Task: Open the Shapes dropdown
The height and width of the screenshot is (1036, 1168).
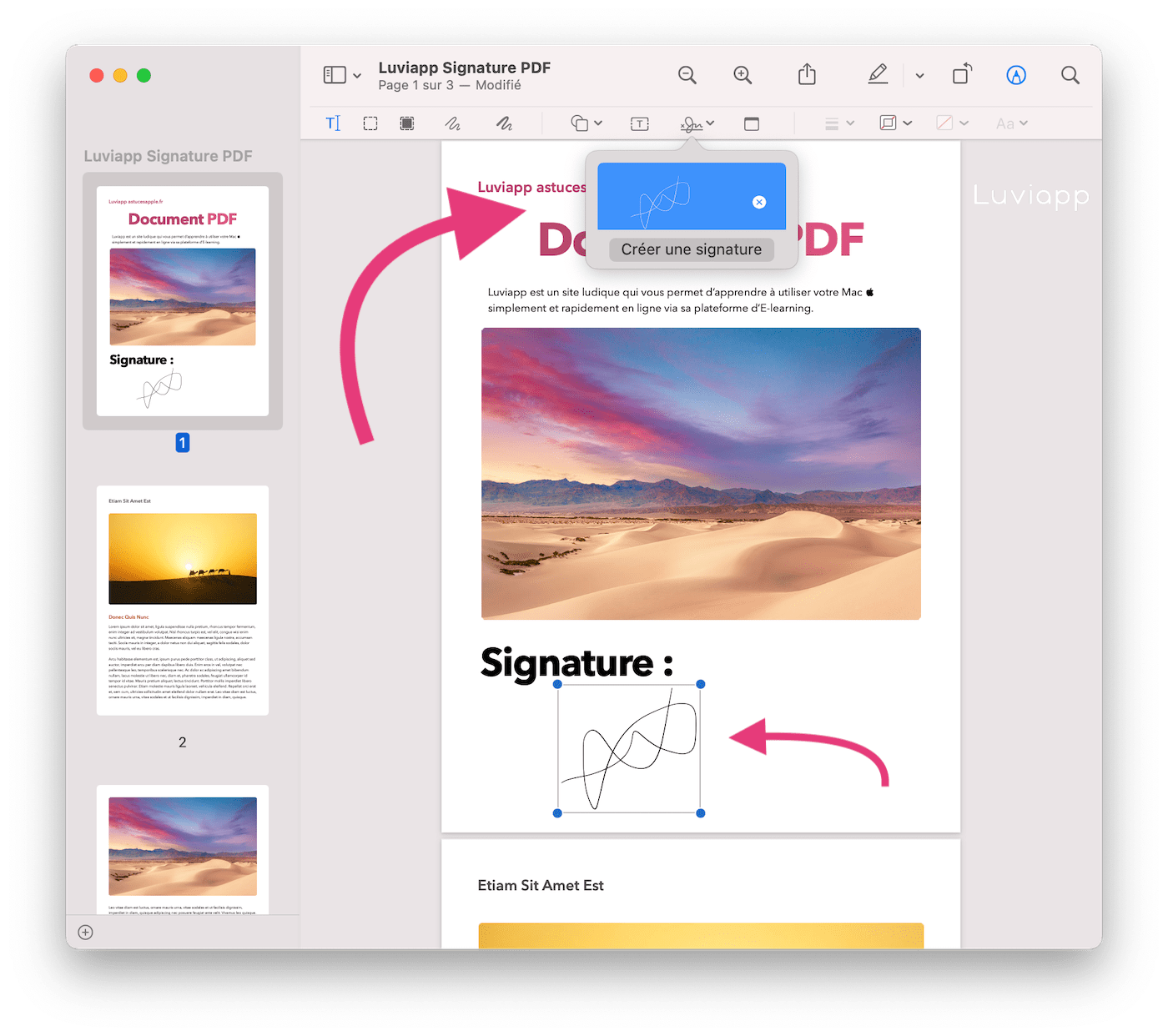Action: click(585, 123)
